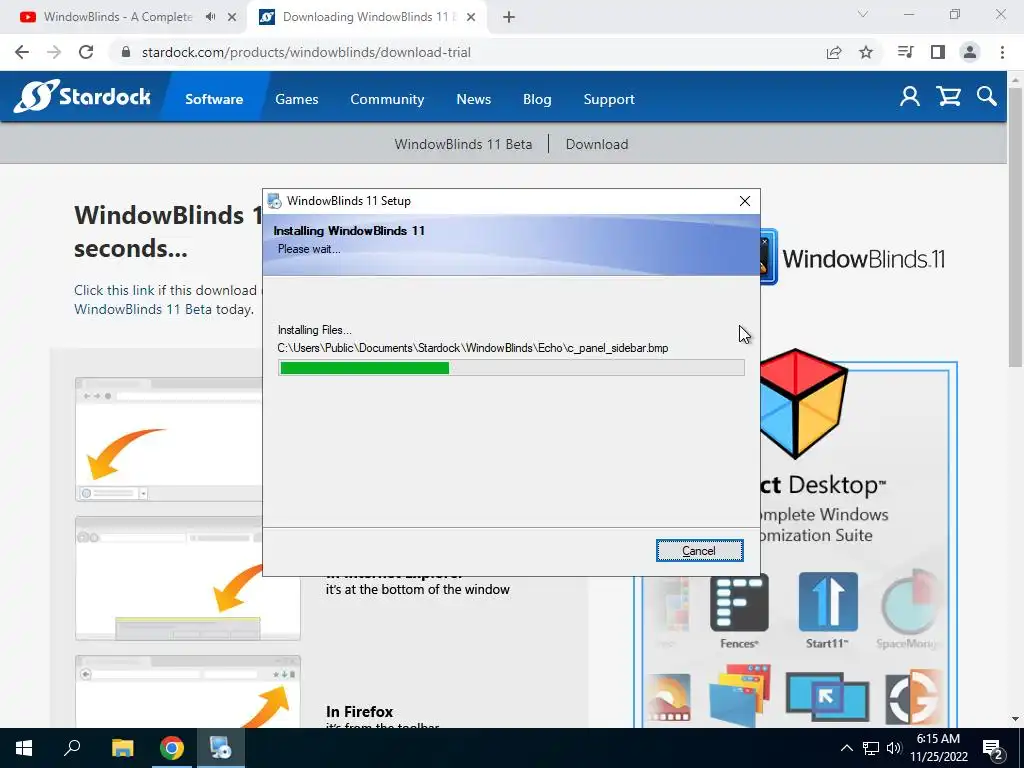1024x768 pixels.
Task: Open the Software menu
Action: pyautogui.click(x=214, y=99)
